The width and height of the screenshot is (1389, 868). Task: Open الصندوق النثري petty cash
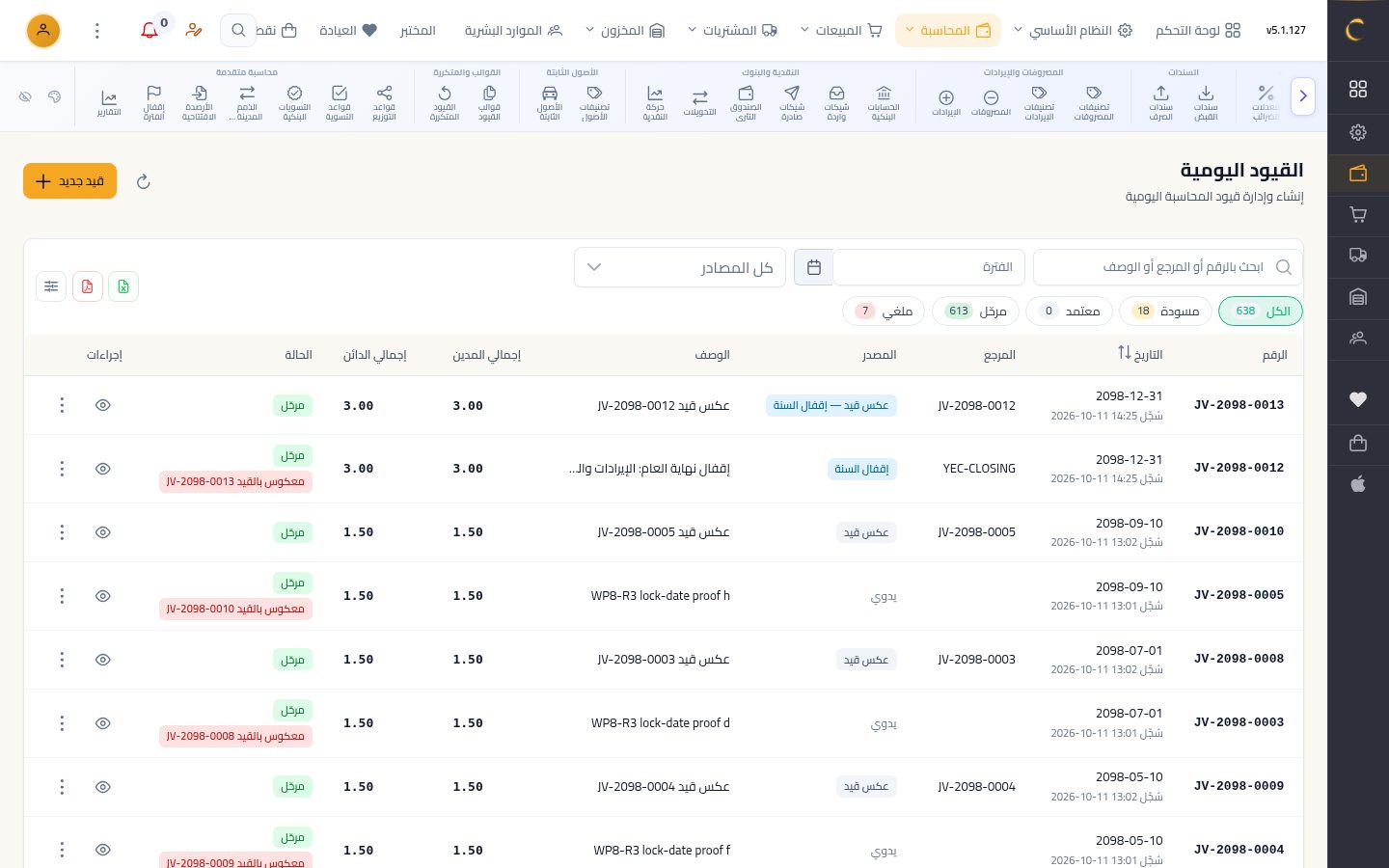pyautogui.click(x=746, y=102)
